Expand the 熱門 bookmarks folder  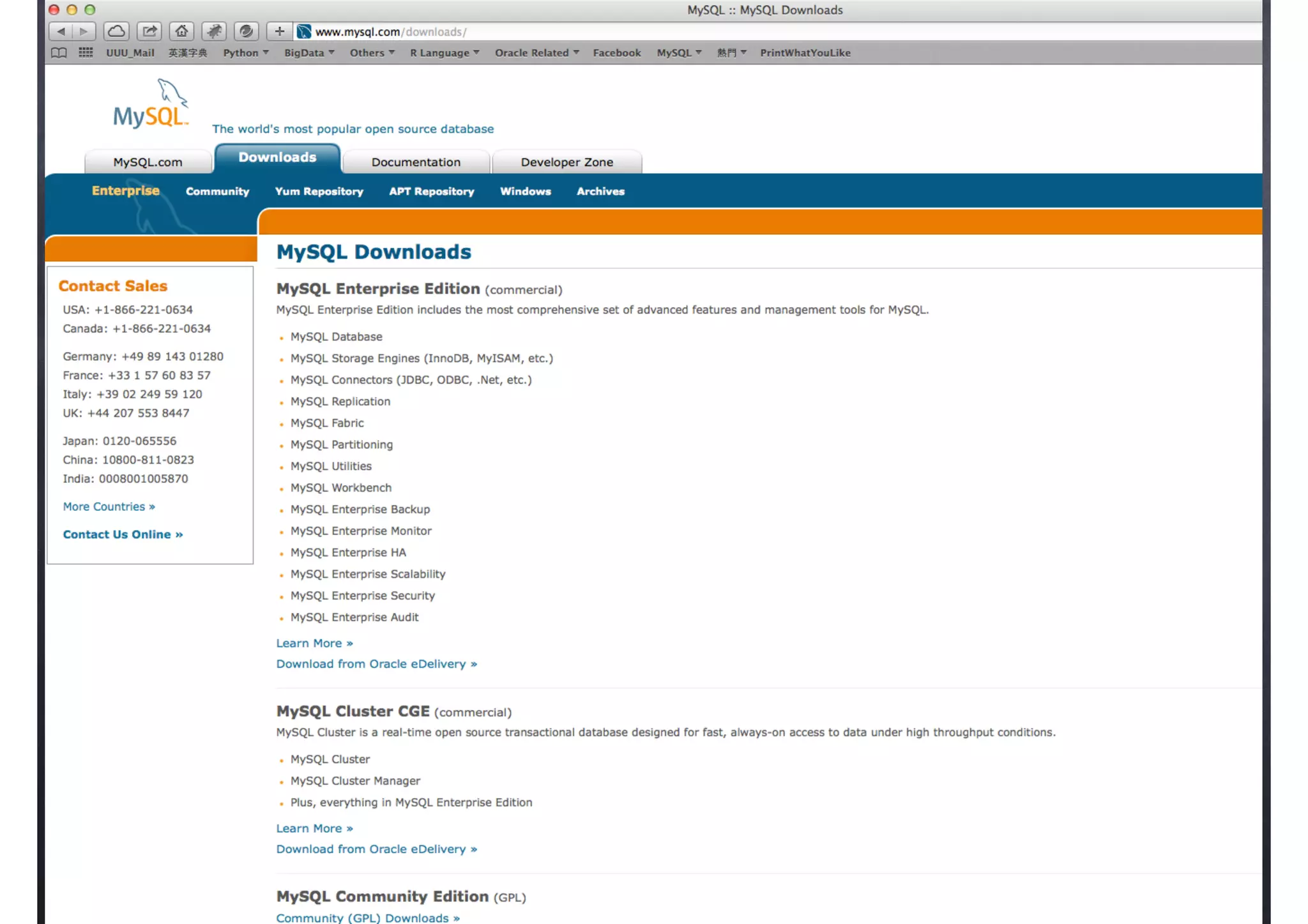pyautogui.click(x=731, y=53)
